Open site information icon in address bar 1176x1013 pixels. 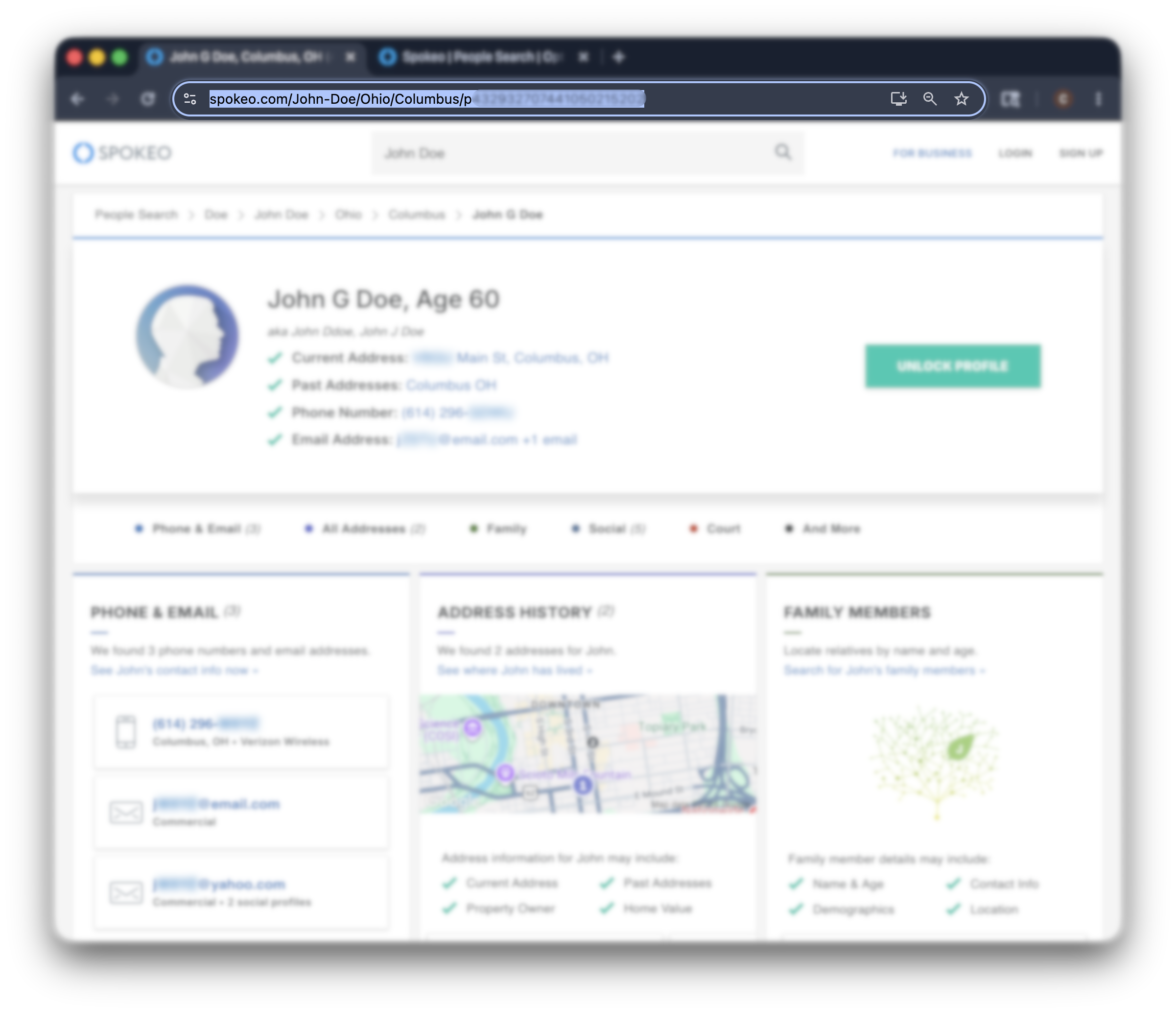pos(190,99)
